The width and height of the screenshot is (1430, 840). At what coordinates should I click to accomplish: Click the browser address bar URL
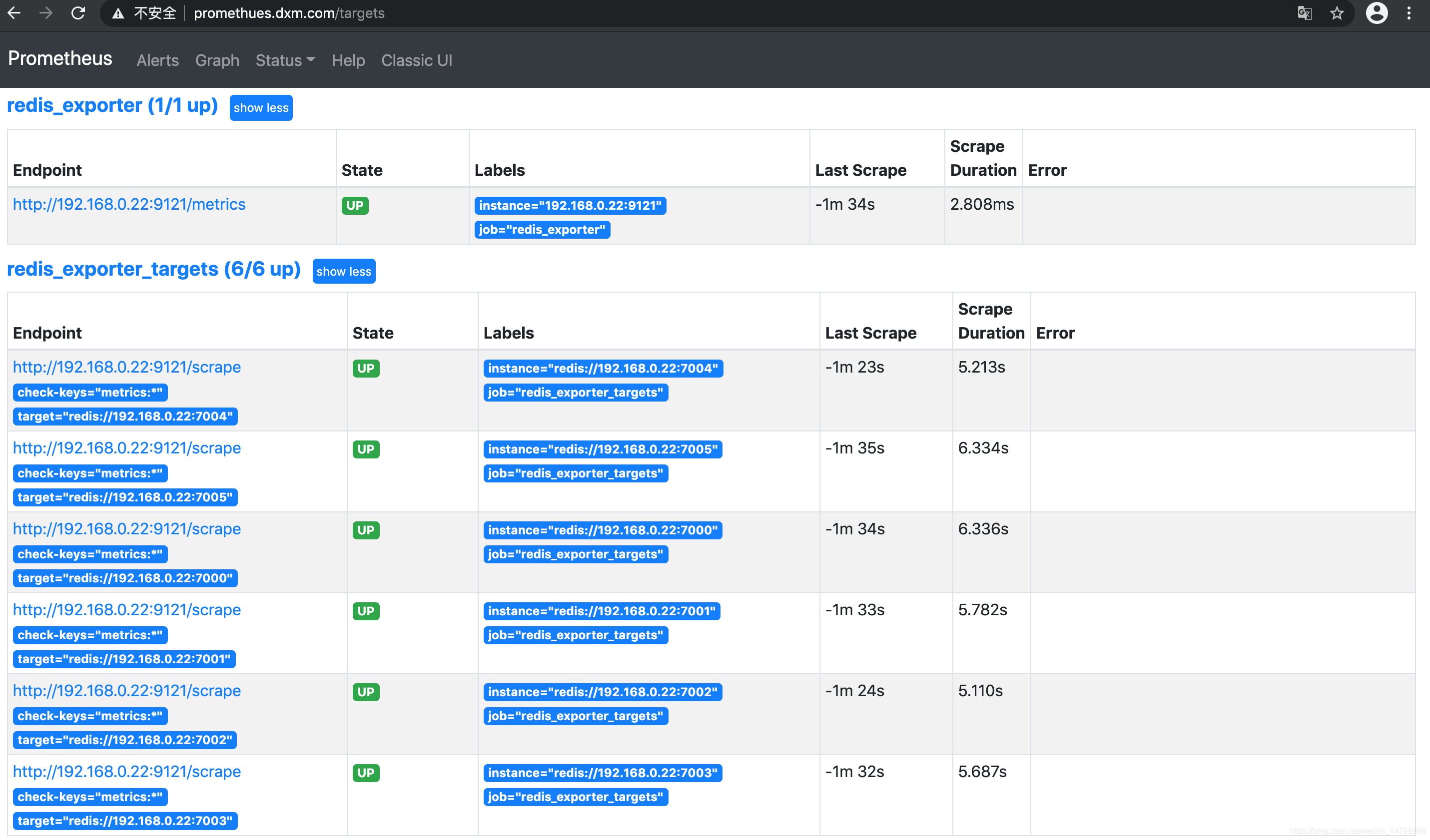coord(289,13)
